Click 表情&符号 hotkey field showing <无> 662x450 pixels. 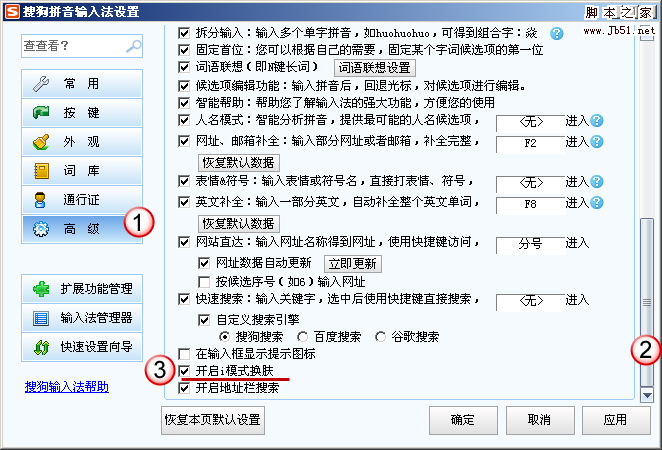531,183
